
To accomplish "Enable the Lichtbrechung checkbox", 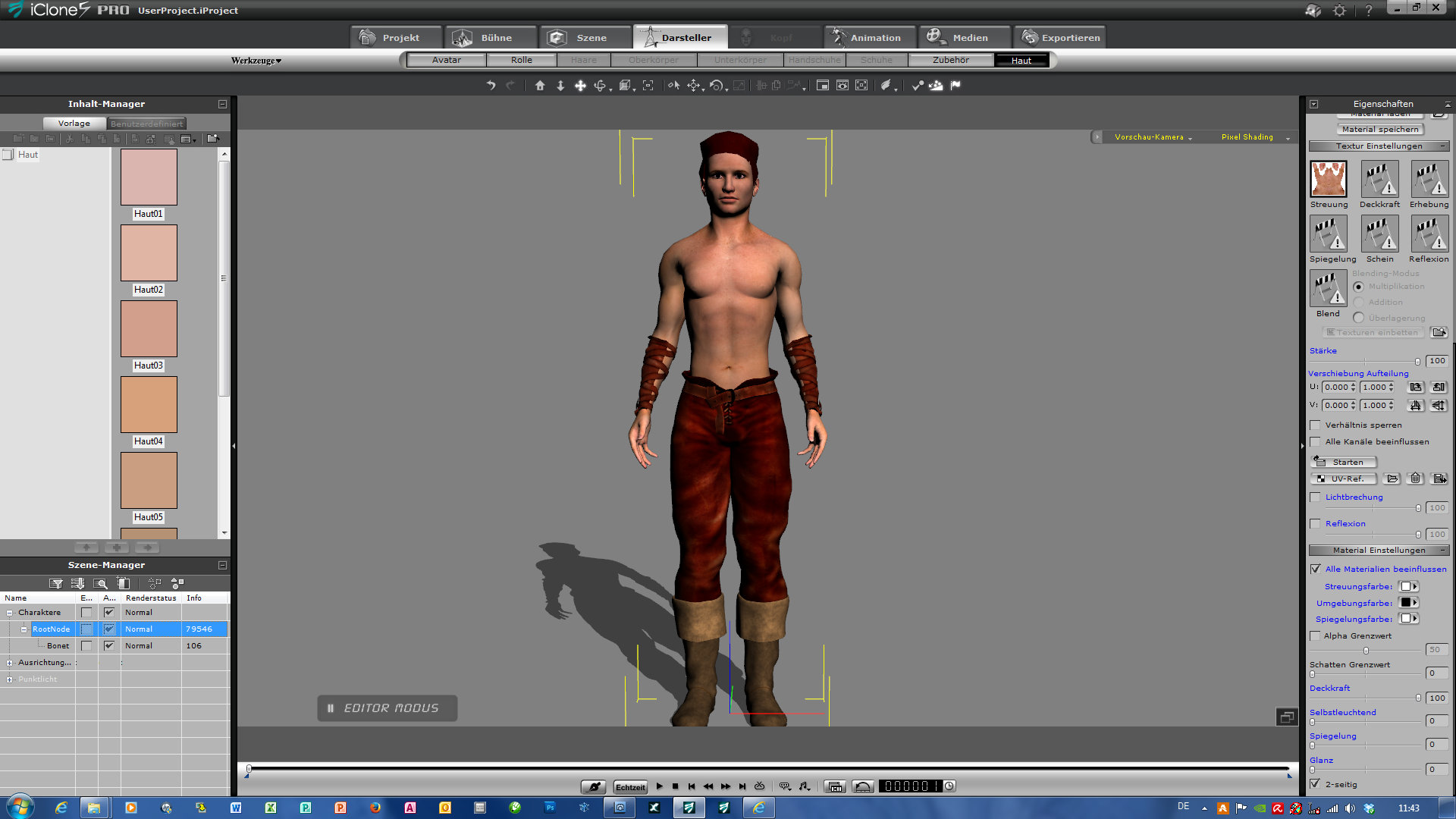I will (1316, 497).
